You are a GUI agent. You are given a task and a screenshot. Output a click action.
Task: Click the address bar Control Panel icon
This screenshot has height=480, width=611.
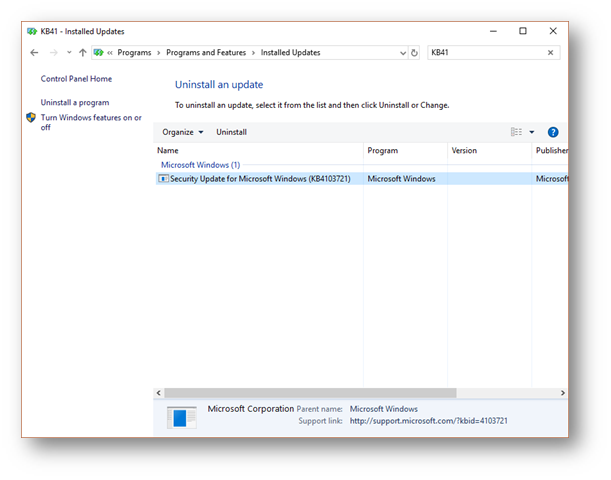[x=99, y=53]
